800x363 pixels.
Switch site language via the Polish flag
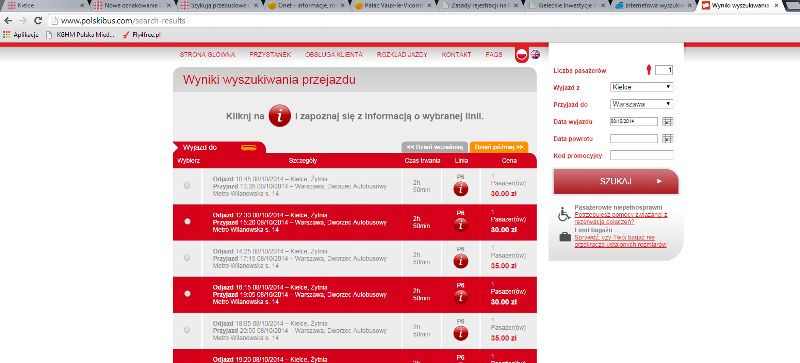[521, 55]
